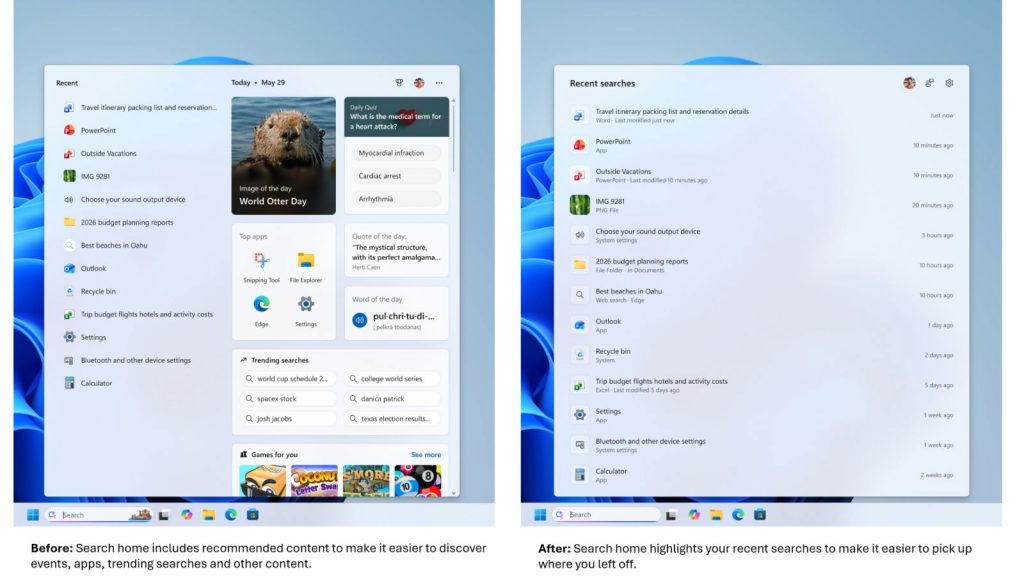Search trending 'world cup schedule'
Viewport: 1024px width, 576px height.
pos(288,379)
